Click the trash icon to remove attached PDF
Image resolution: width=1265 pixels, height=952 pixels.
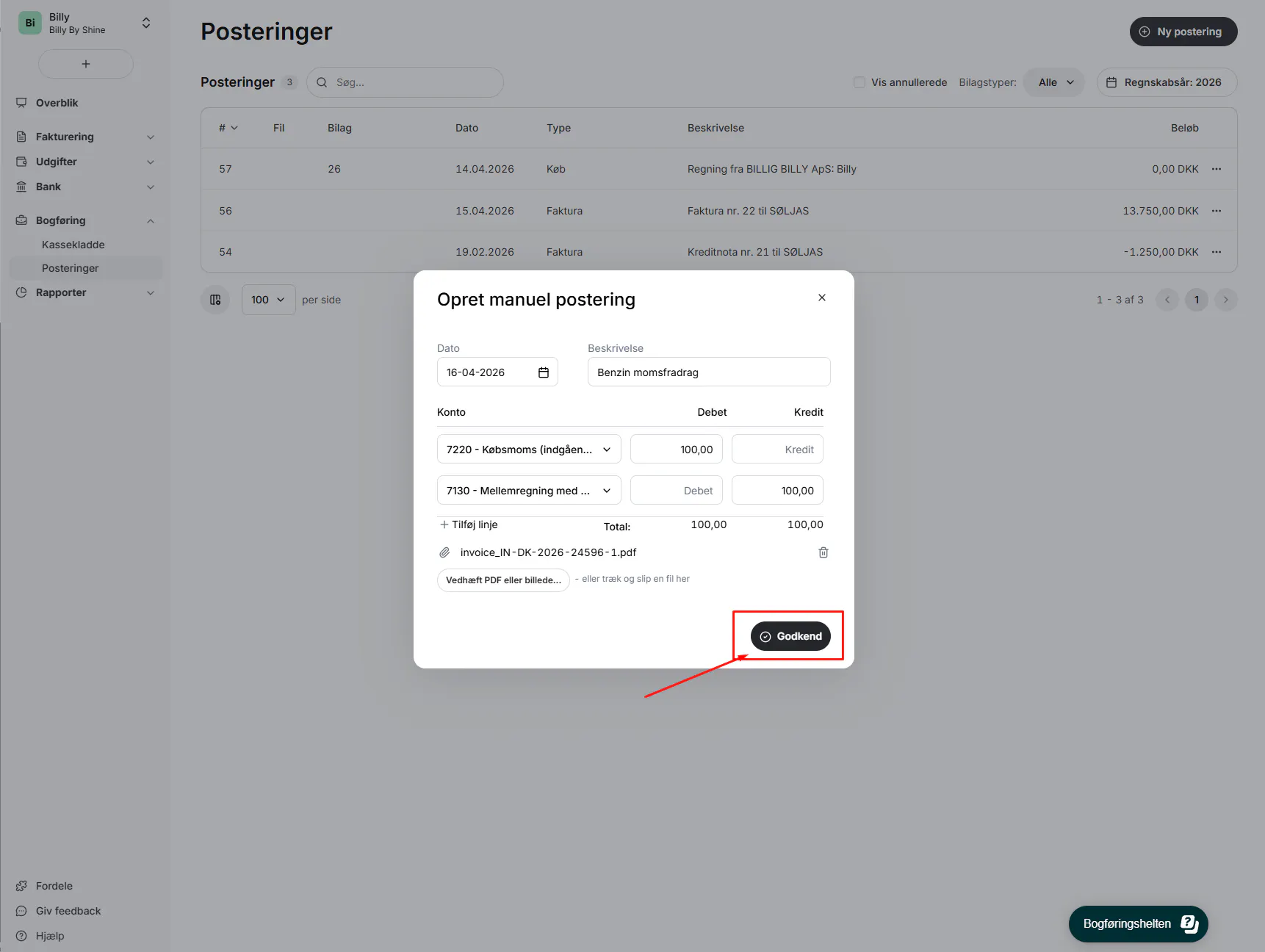823,552
